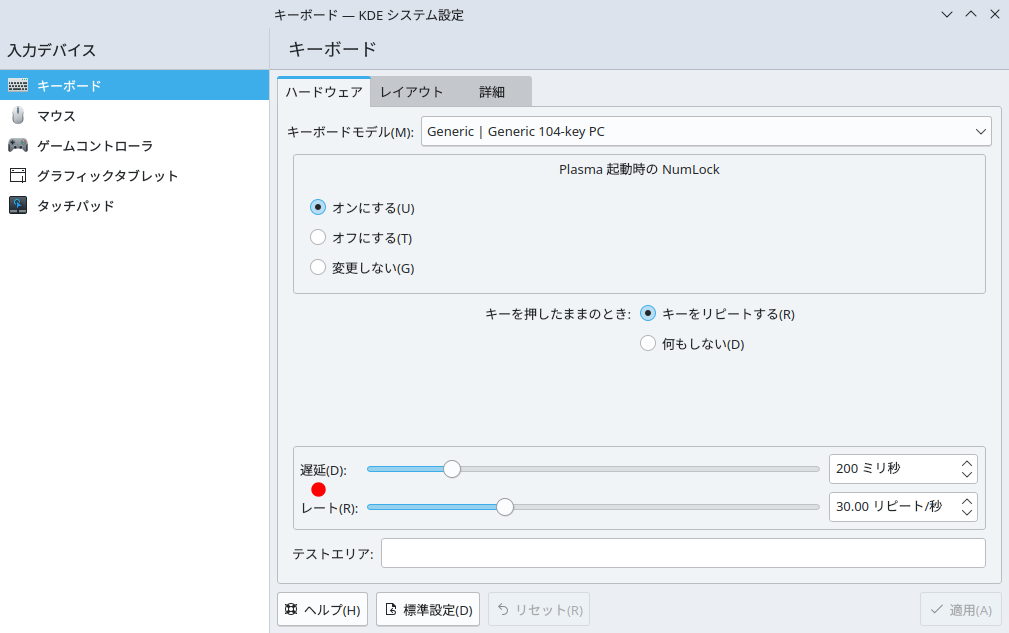Click the ヘルプ button
The width and height of the screenshot is (1009, 633).
(x=322, y=610)
